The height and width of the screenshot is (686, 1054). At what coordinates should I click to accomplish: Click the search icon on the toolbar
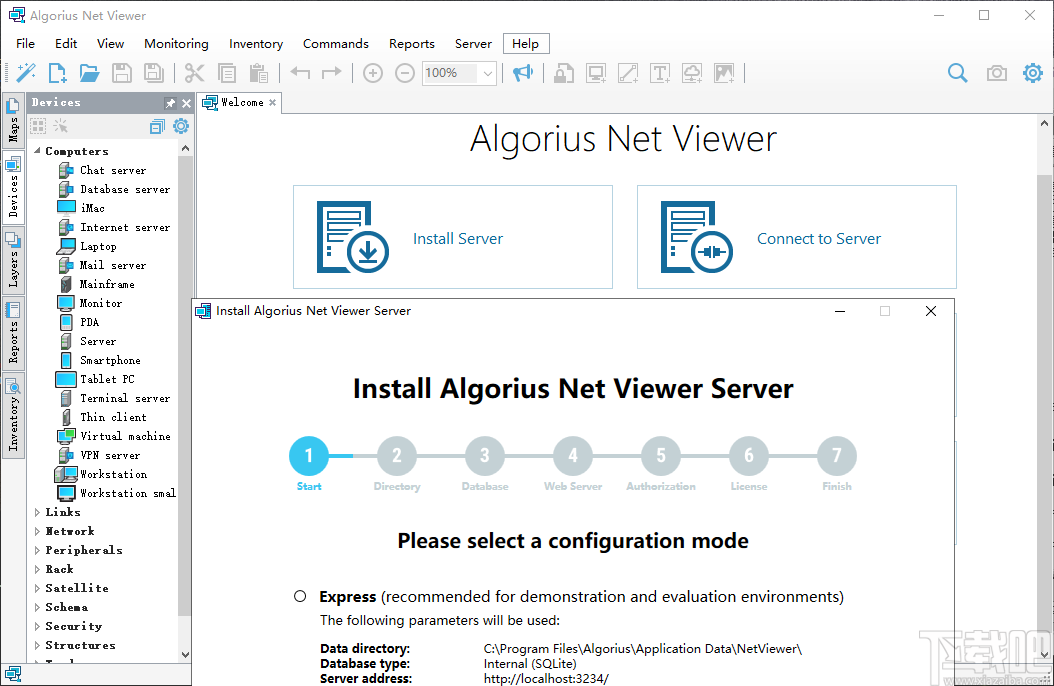click(957, 72)
